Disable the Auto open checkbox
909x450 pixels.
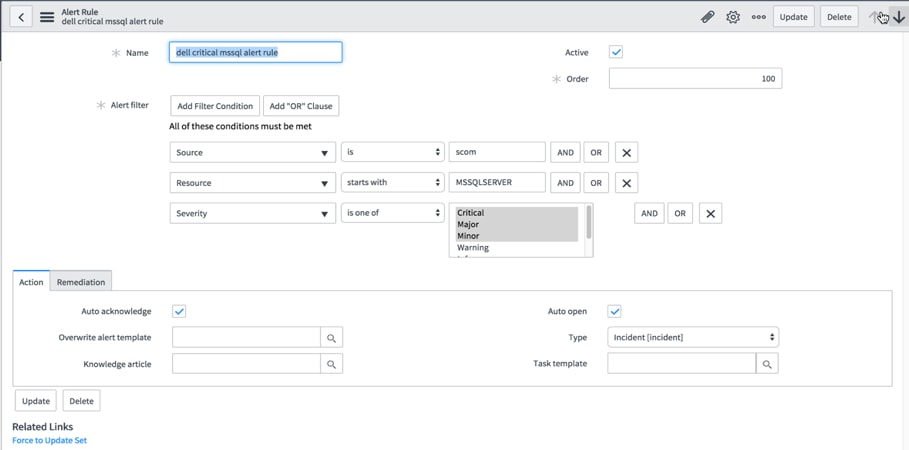615,312
